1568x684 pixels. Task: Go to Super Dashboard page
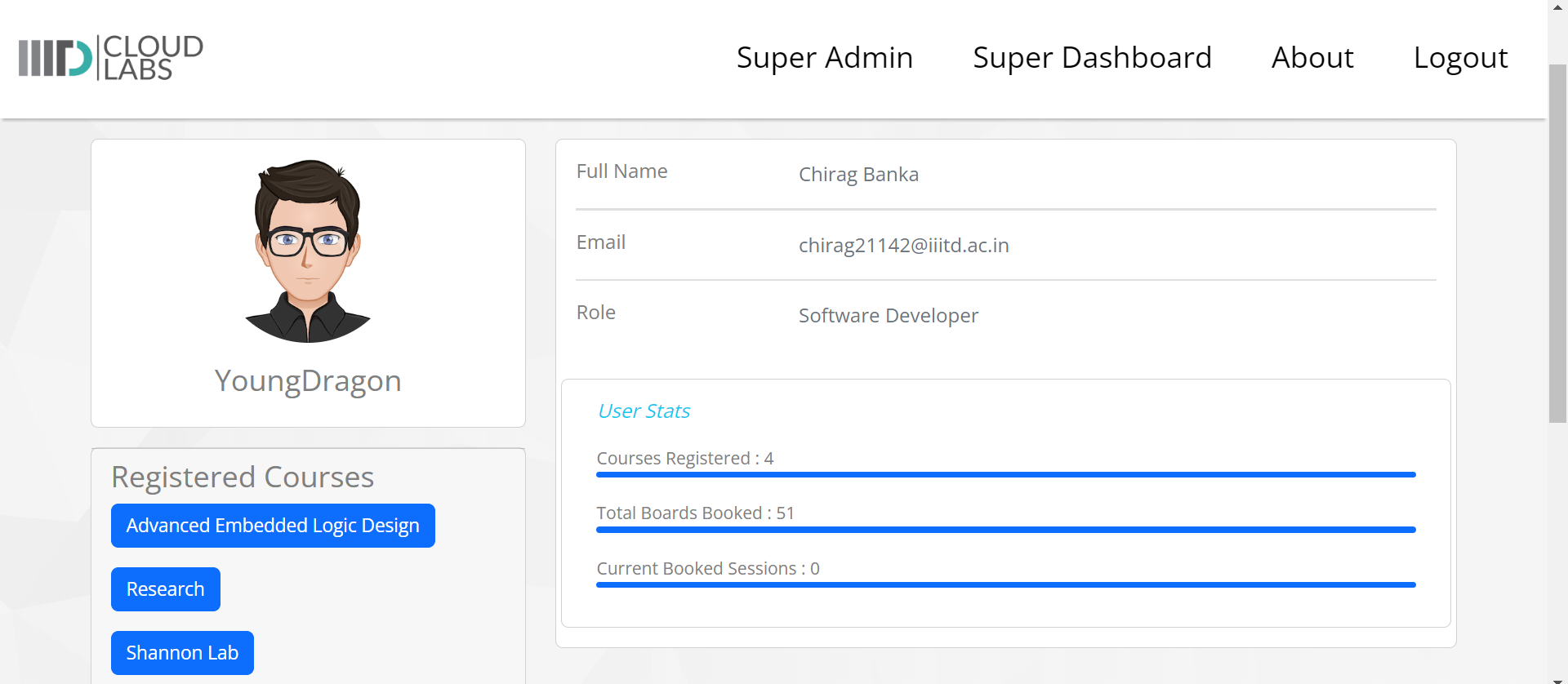pos(1092,58)
